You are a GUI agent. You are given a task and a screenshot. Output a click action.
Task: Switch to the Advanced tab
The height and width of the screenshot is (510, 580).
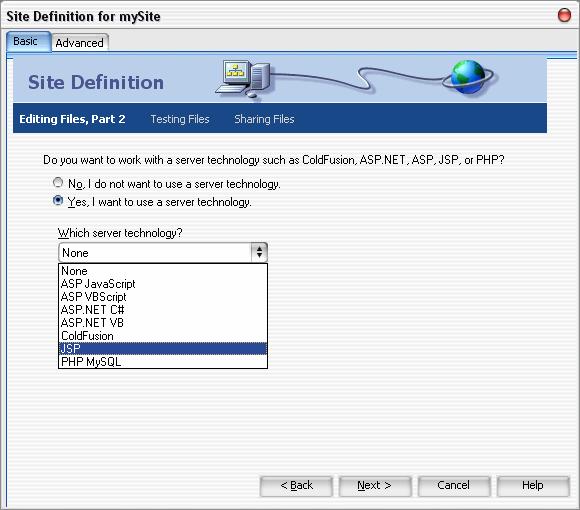80,43
